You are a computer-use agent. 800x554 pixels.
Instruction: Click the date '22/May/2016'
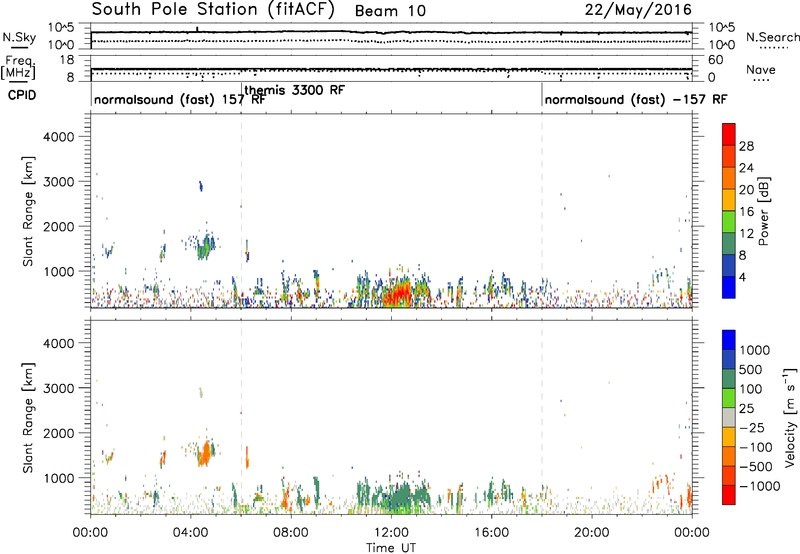(638, 10)
